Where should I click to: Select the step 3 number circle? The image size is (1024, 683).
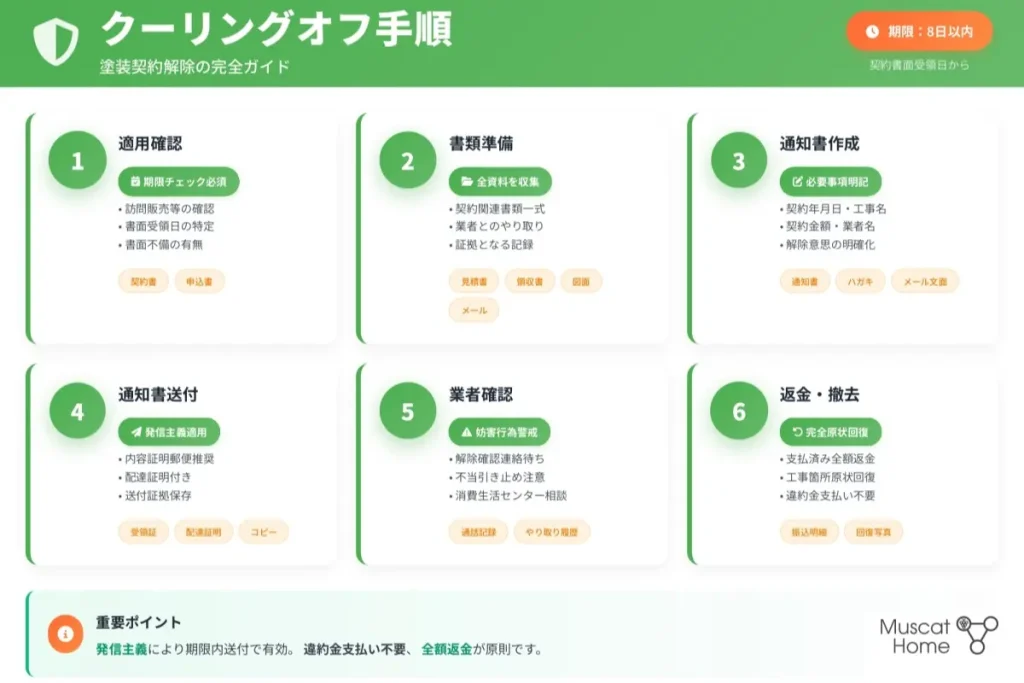pos(738,162)
